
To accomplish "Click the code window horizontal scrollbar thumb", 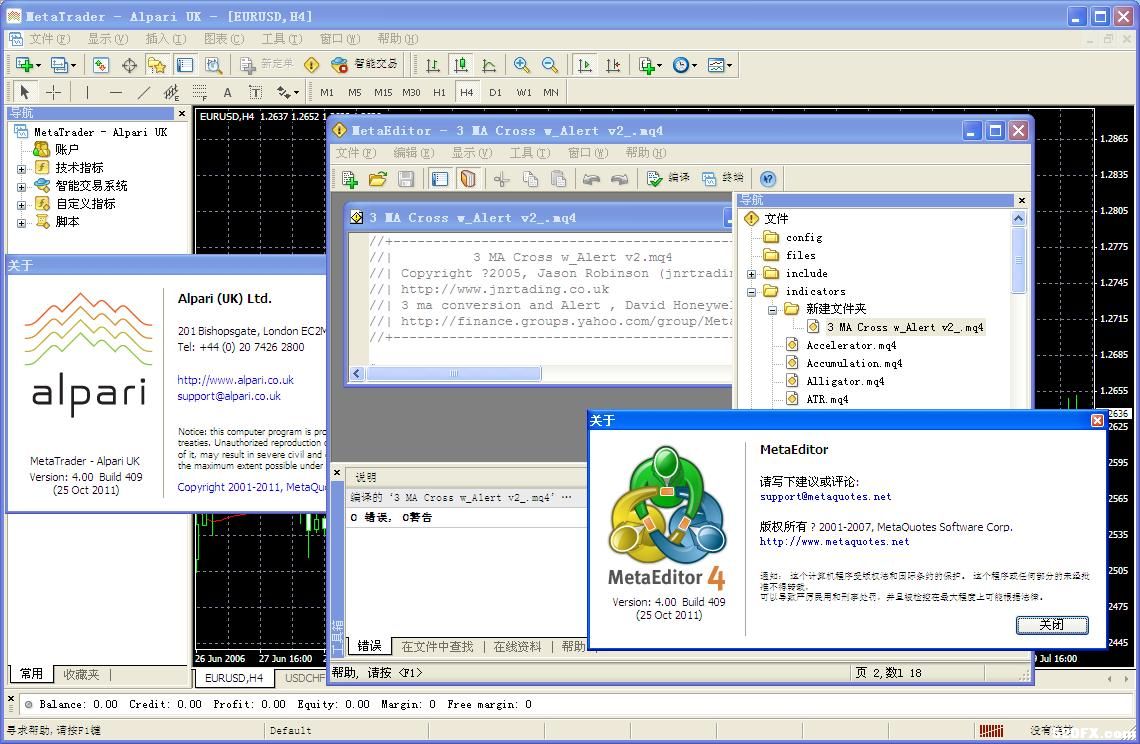I will (x=454, y=374).
